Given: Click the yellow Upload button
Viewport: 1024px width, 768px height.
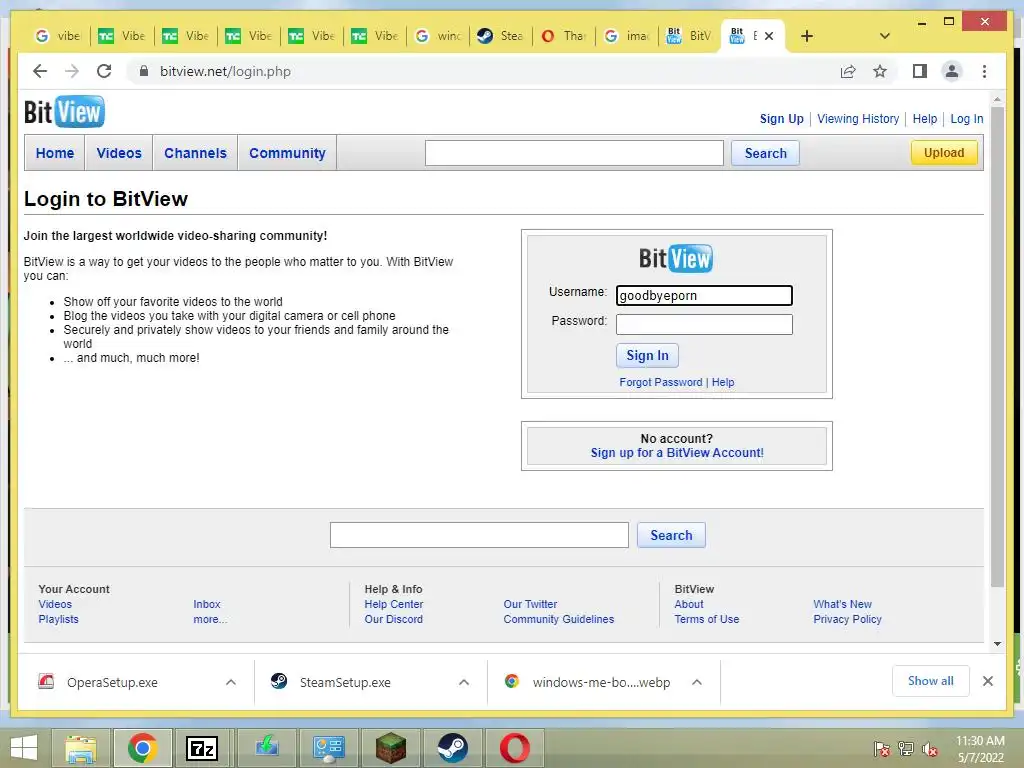Looking at the screenshot, I should 944,153.
